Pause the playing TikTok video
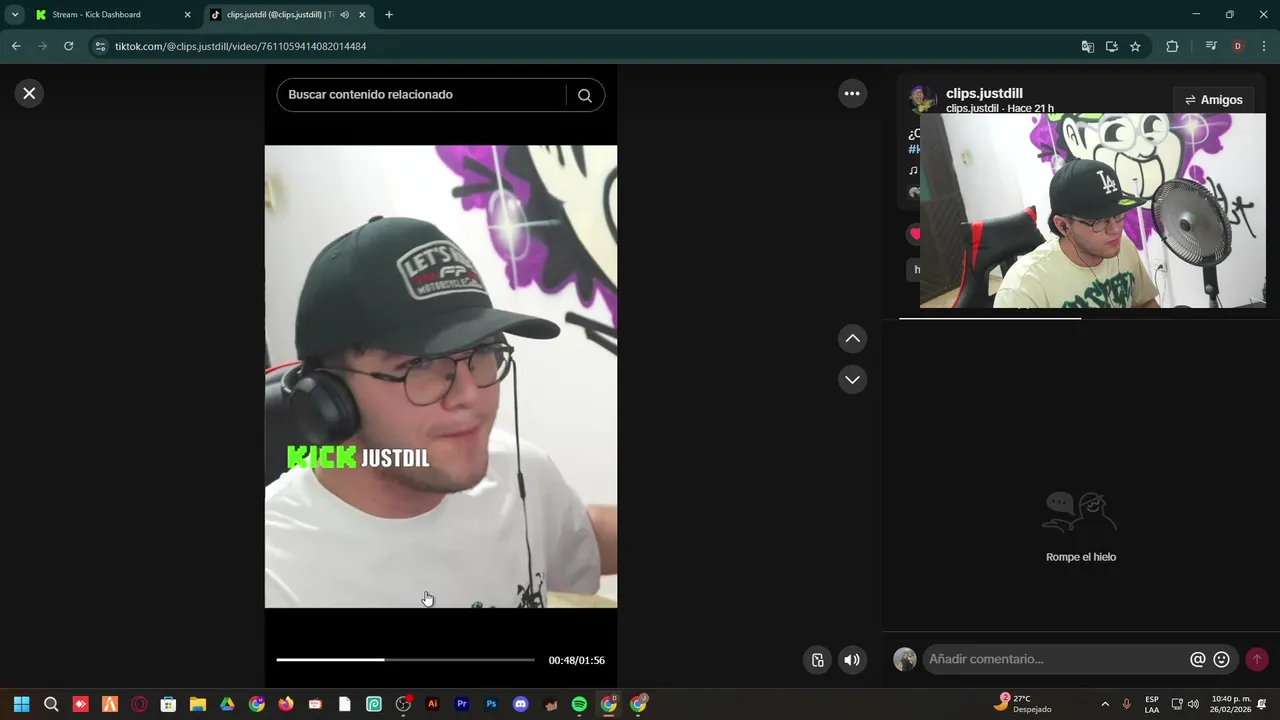 point(441,376)
